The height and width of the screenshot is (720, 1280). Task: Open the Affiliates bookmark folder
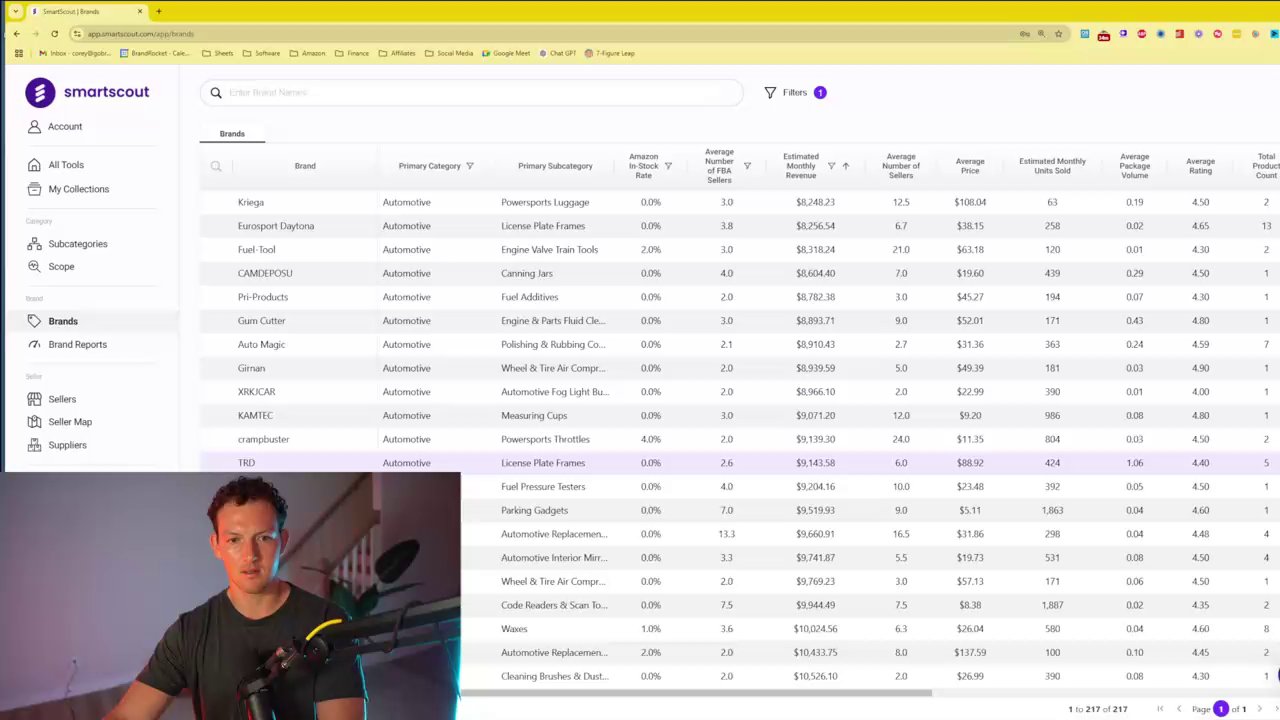[x=397, y=54]
